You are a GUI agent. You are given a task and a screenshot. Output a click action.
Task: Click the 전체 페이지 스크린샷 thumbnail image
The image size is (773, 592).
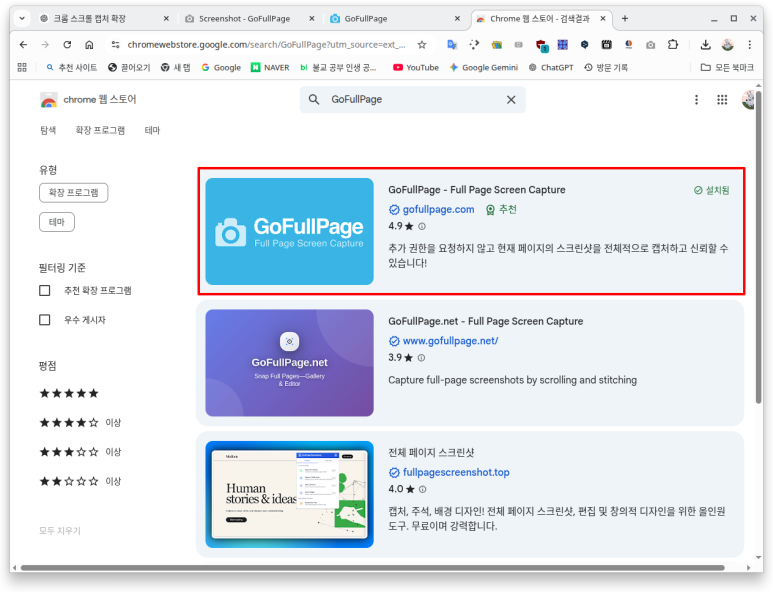coord(289,494)
